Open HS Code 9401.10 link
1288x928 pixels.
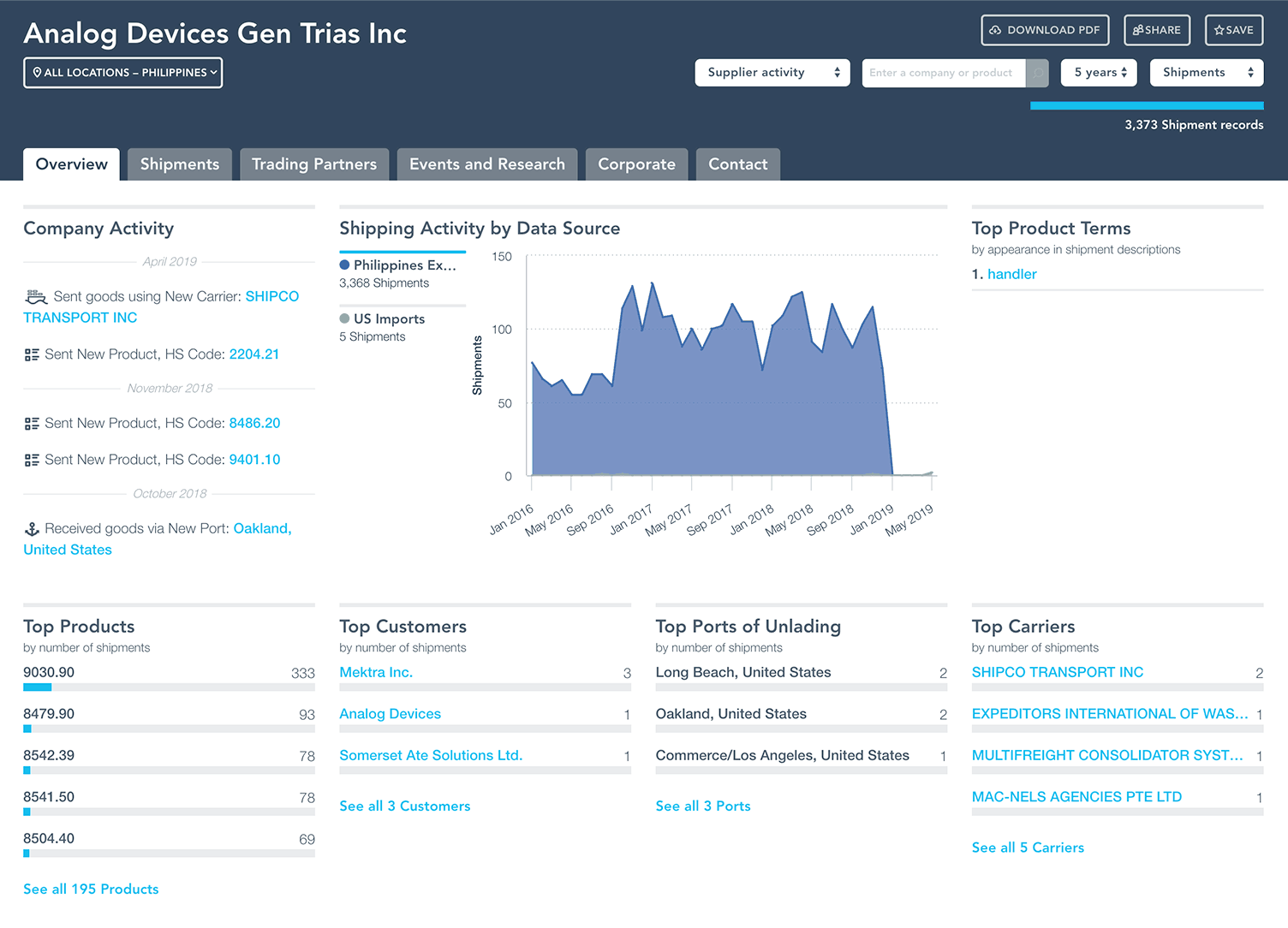pyautogui.click(x=254, y=460)
